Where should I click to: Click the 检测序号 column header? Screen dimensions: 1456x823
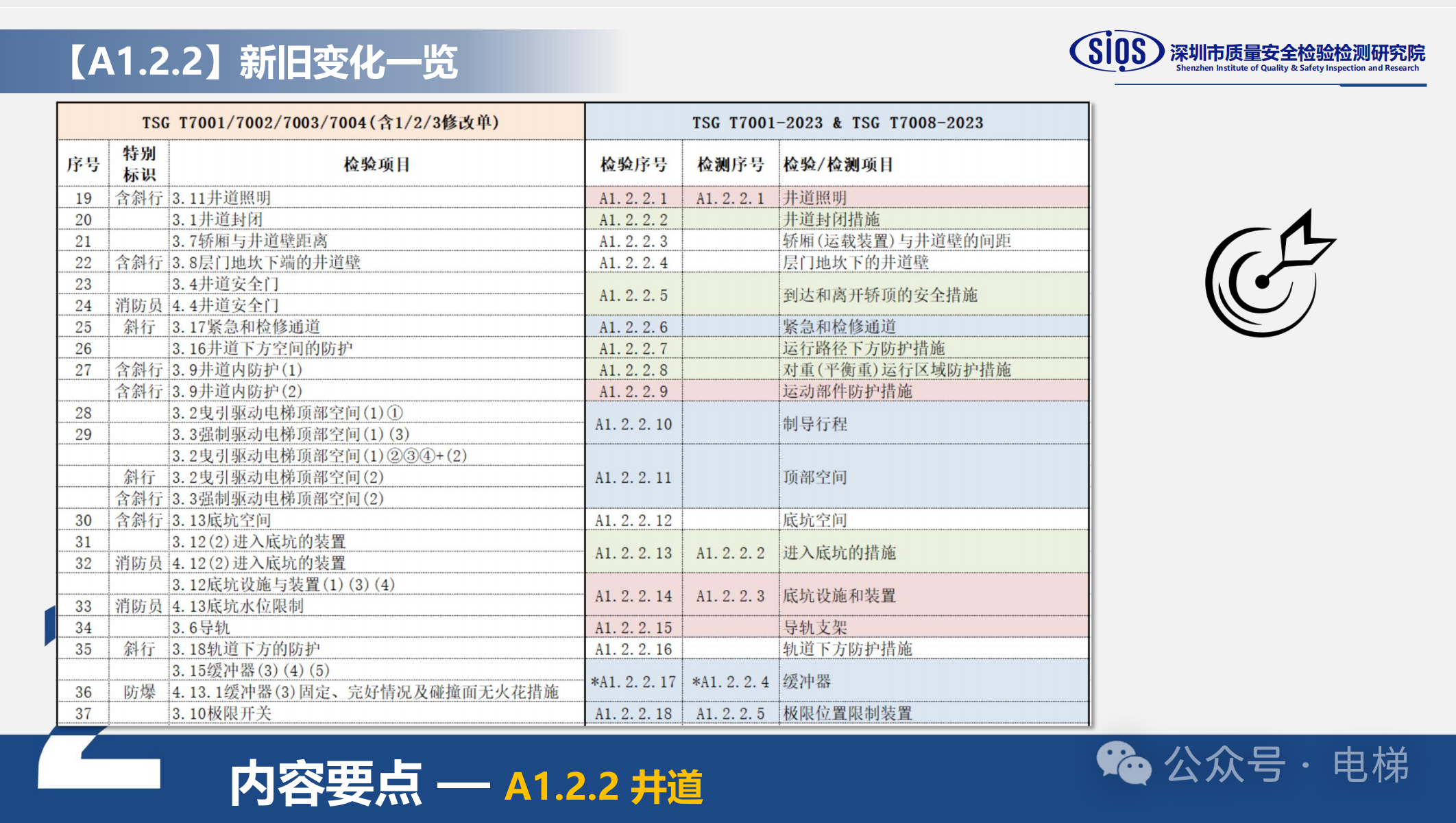point(730,164)
